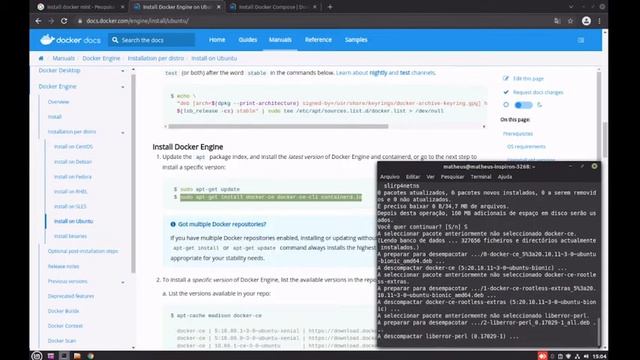Open the Samples section

[356, 40]
